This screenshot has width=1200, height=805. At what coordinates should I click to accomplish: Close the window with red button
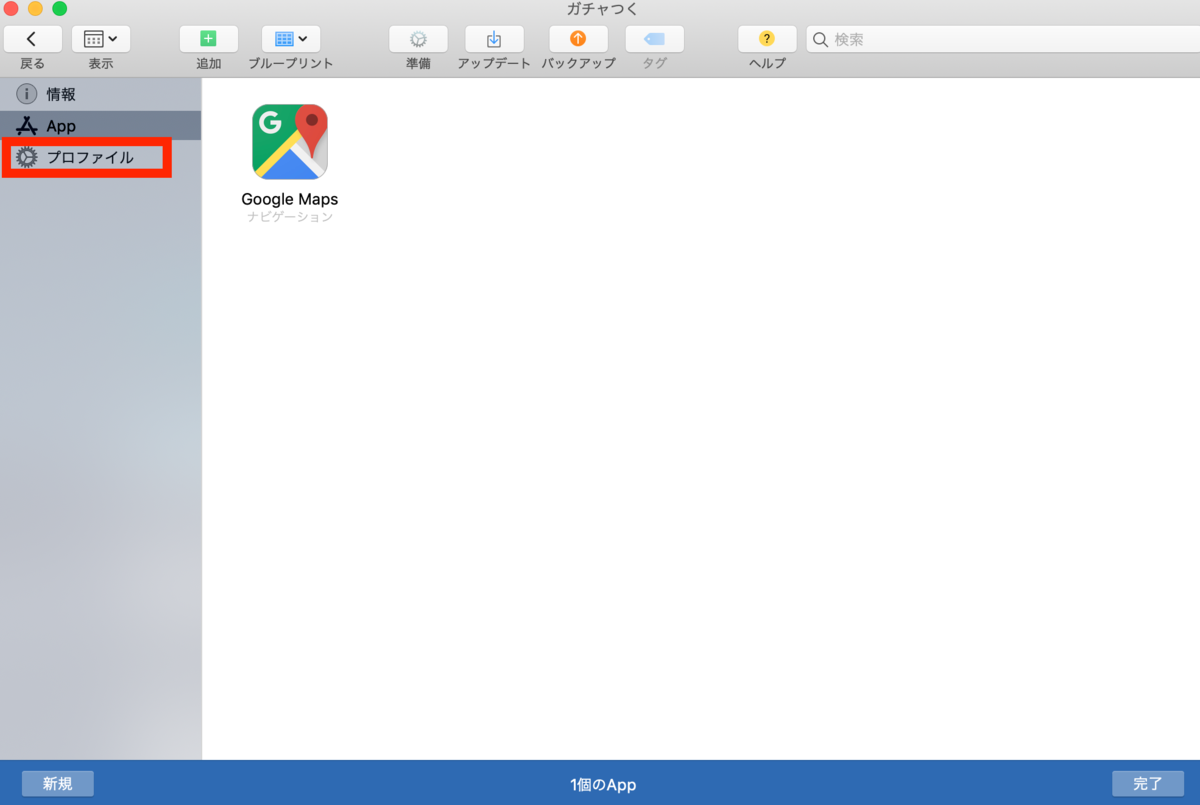(x=11, y=9)
